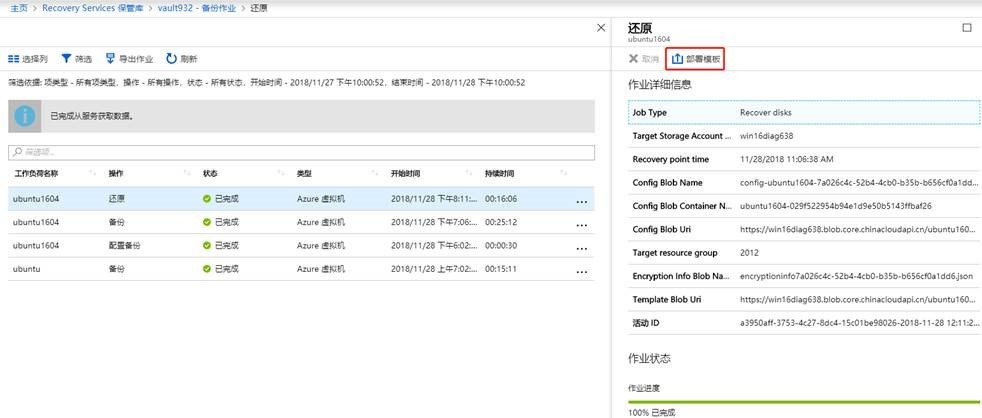Maximize the 还原 restore panel
The image size is (982, 418).
966,28
